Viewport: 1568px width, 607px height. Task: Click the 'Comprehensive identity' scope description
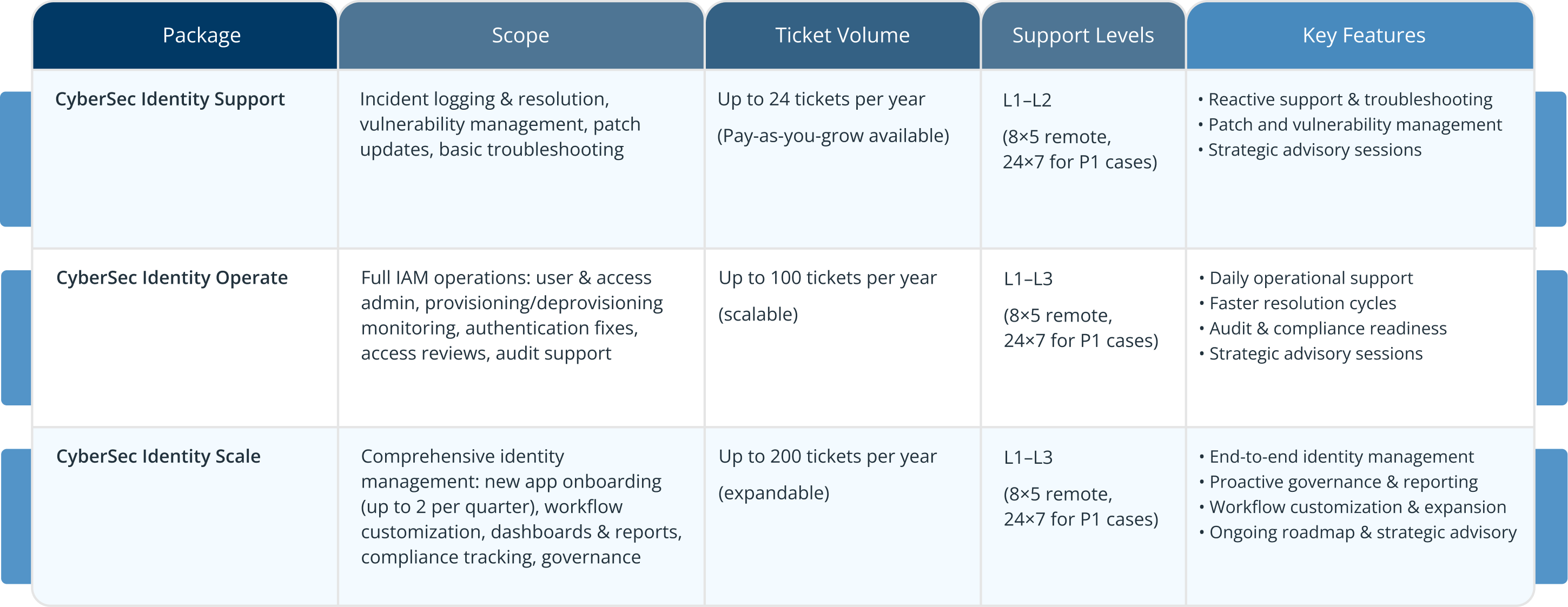[462, 456]
